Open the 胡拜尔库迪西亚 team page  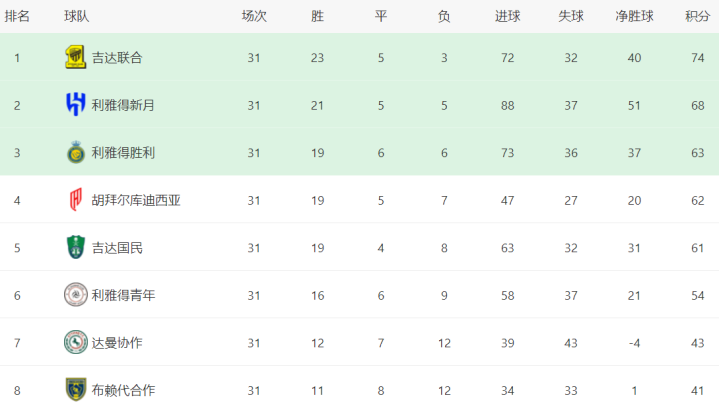pyautogui.click(x=136, y=200)
